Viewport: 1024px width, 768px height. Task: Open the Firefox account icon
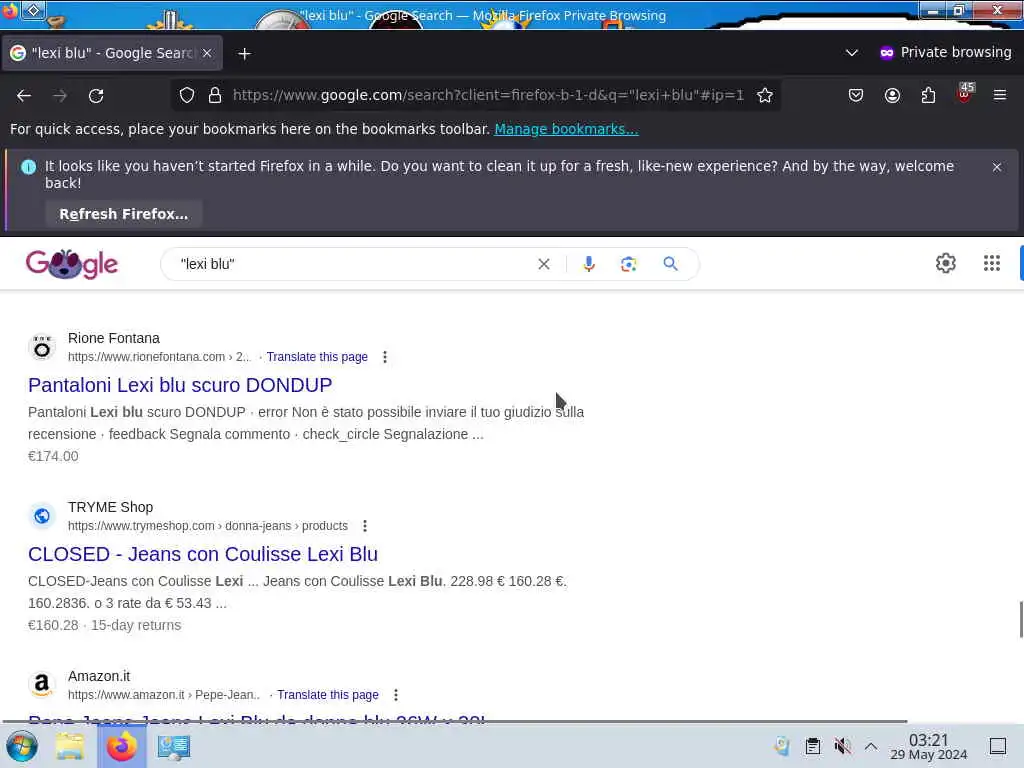click(x=892, y=95)
